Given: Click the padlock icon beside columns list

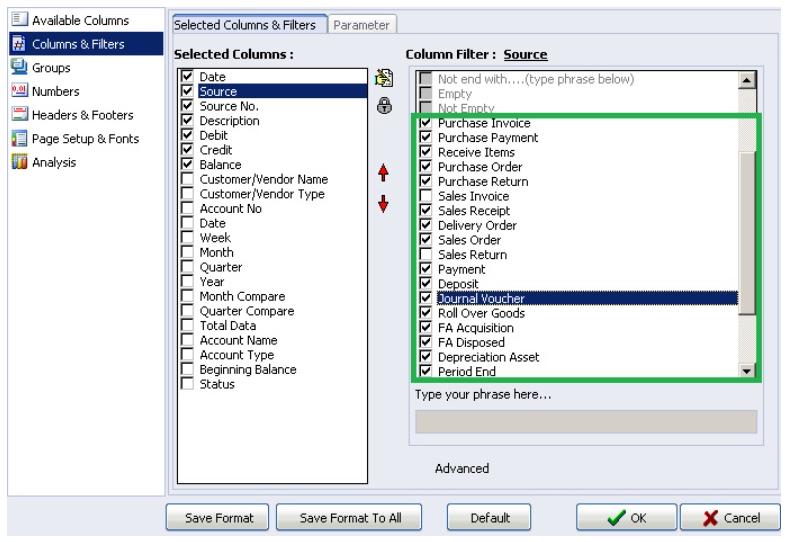Looking at the screenshot, I should pos(384,106).
